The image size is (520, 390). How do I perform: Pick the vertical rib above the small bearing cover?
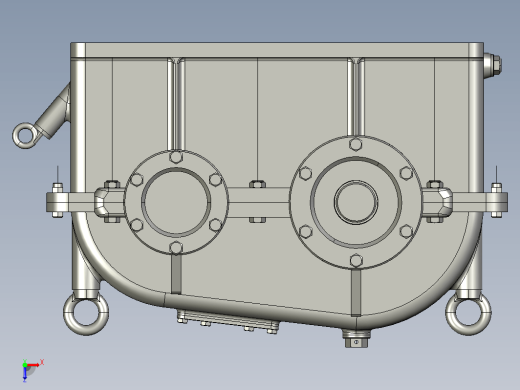point(176,104)
